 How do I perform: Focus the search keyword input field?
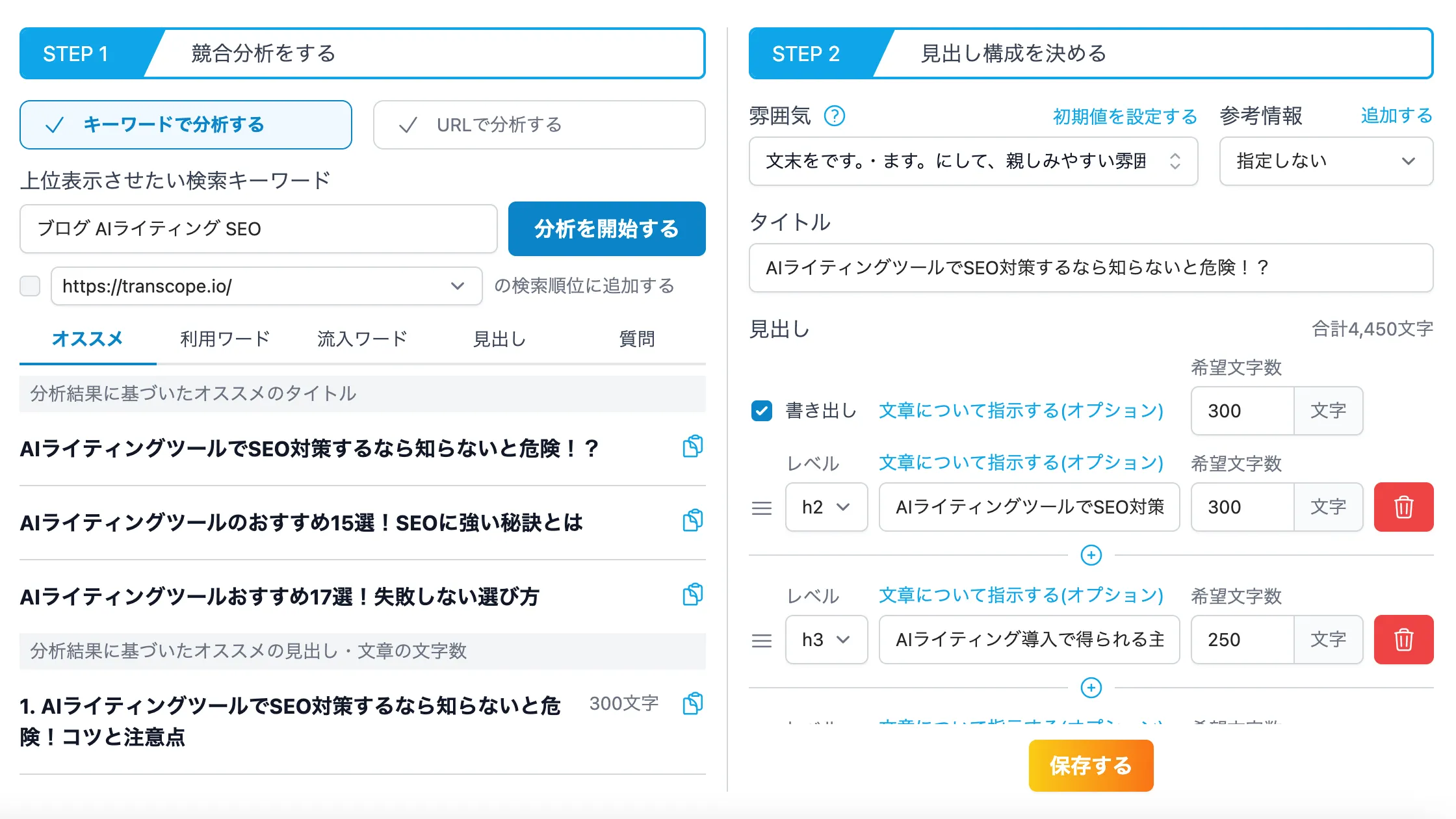[259, 229]
